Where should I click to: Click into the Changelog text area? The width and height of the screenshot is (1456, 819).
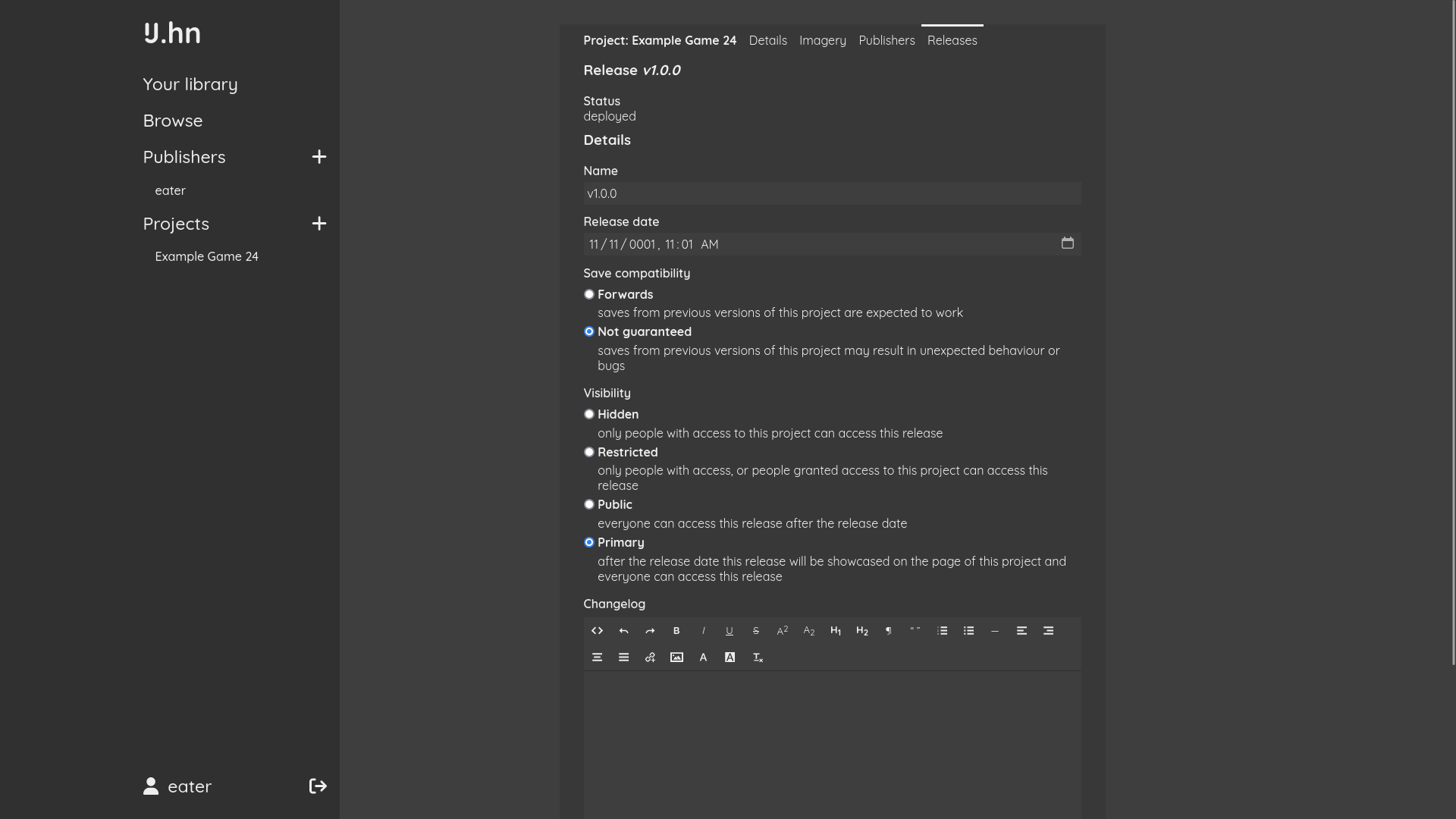[832, 745]
